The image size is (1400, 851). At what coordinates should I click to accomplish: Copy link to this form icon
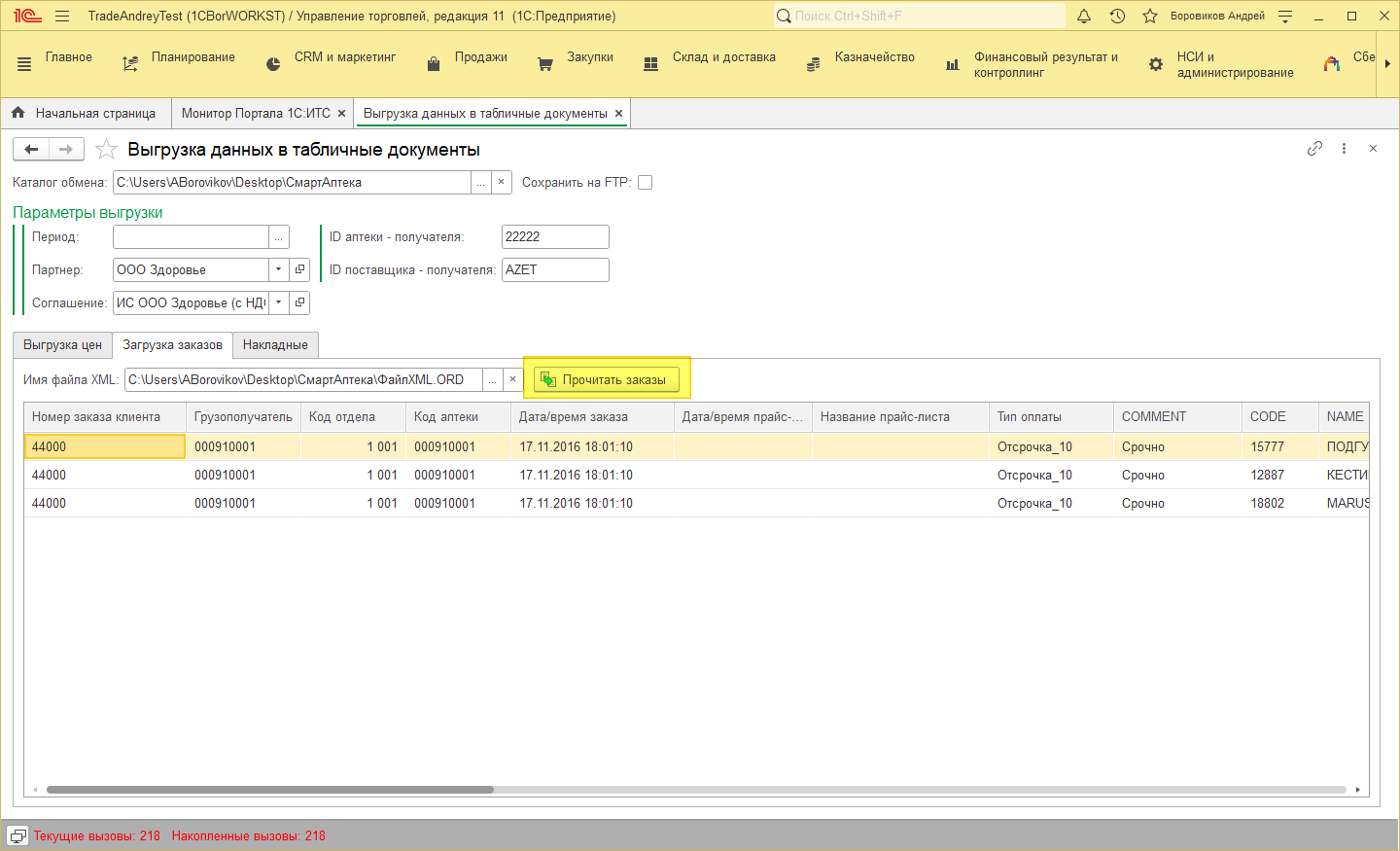click(1314, 149)
